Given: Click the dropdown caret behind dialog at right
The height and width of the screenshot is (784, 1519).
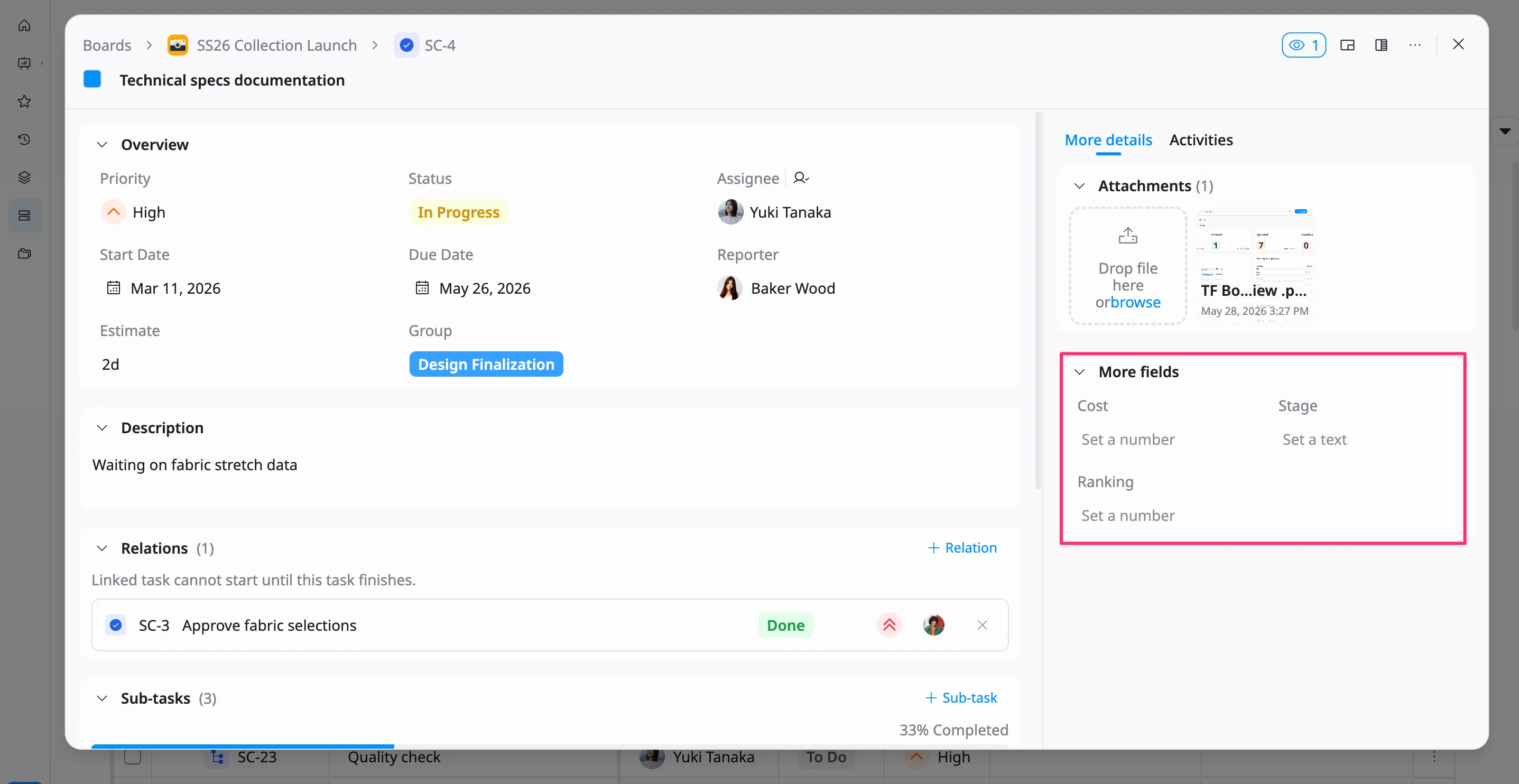Looking at the screenshot, I should coord(1505,131).
